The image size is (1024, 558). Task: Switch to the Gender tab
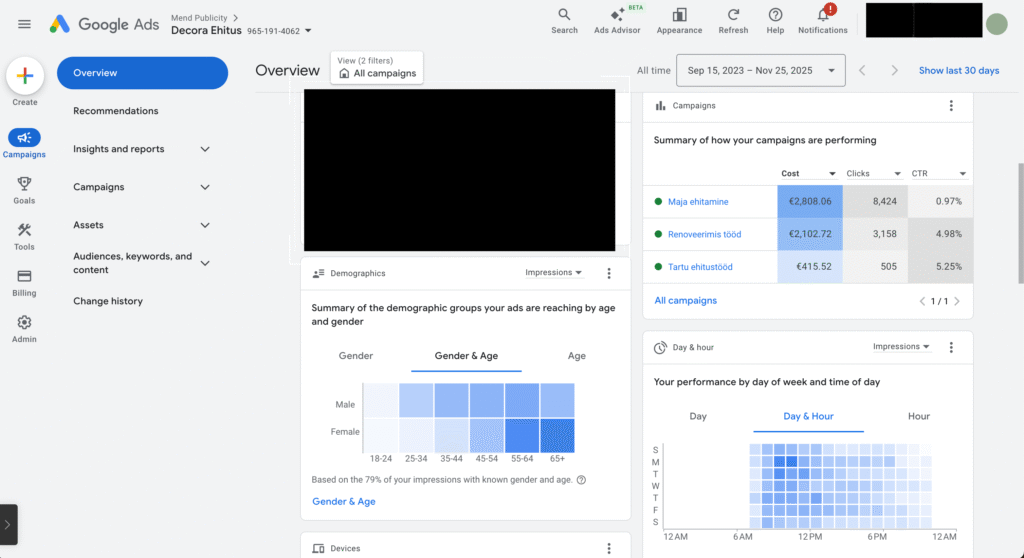(356, 356)
